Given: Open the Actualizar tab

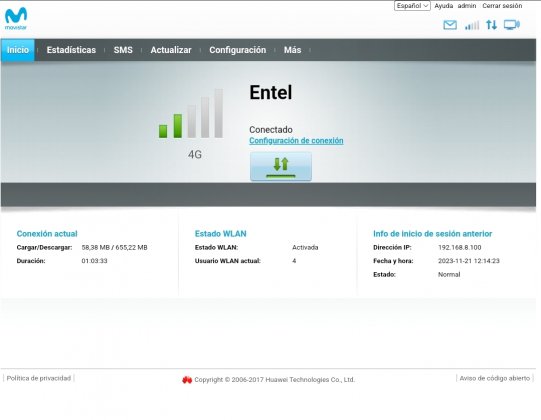Looking at the screenshot, I should click(171, 50).
